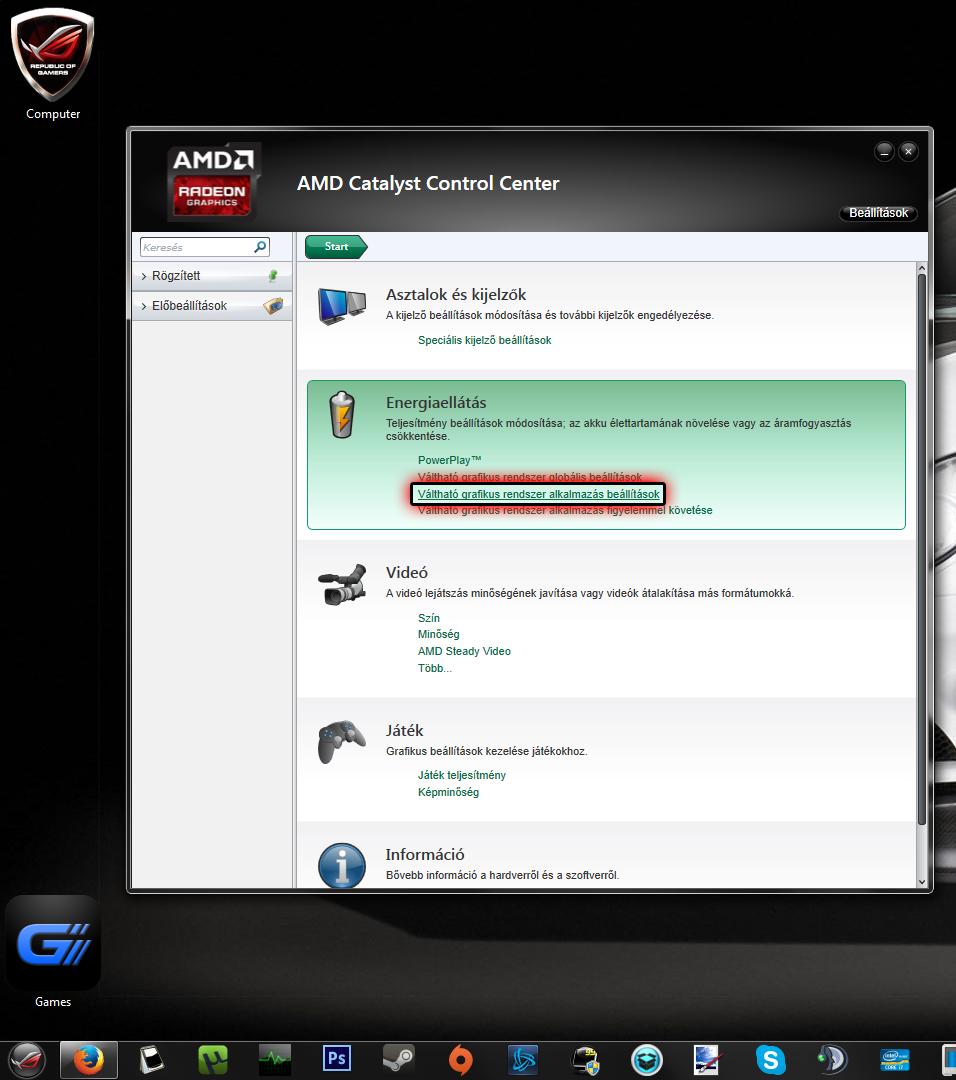Image resolution: width=956 pixels, height=1080 pixels.
Task: Click the search magnifier icon
Action: pos(260,247)
